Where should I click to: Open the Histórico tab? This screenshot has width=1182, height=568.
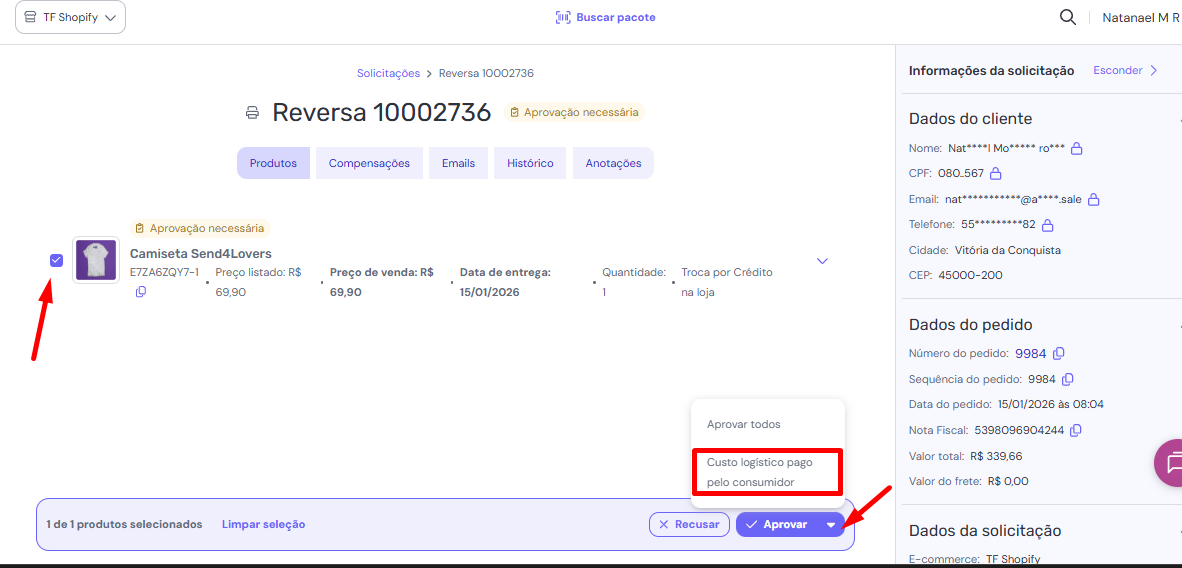click(x=530, y=163)
